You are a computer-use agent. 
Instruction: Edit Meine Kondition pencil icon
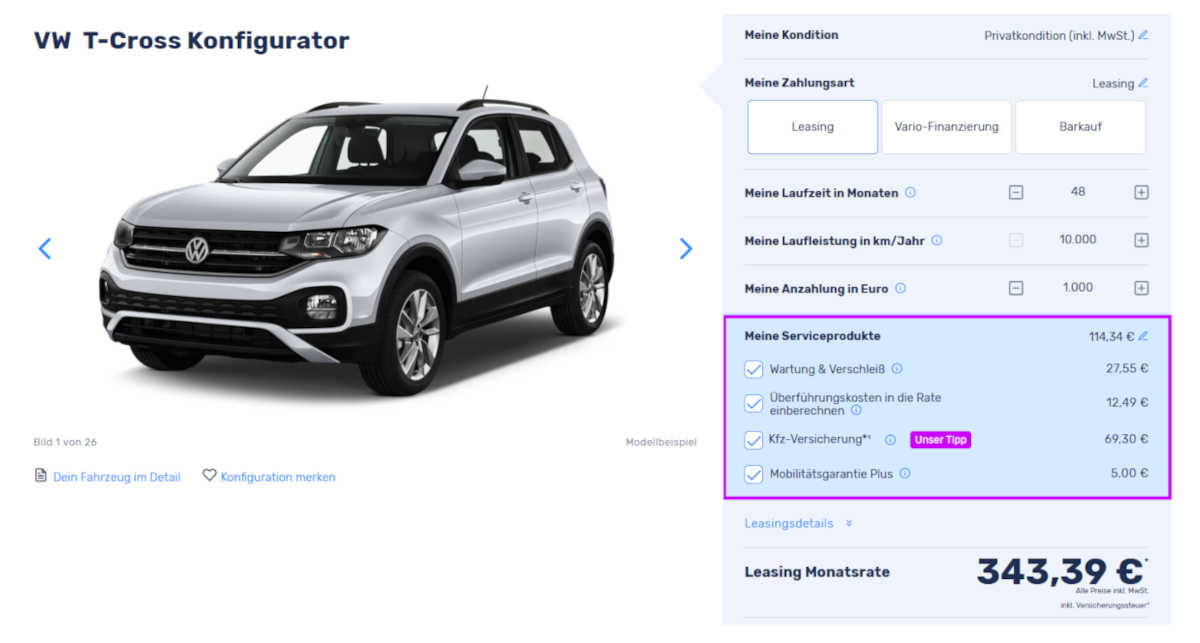coord(1143,35)
